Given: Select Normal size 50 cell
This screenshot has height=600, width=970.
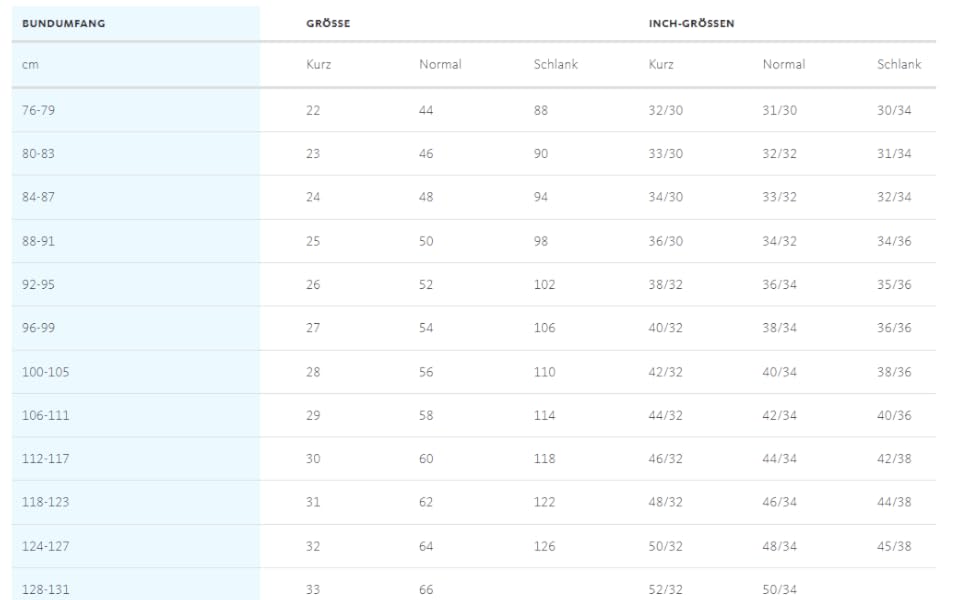Looking at the screenshot, I should (x=426, y=241).
